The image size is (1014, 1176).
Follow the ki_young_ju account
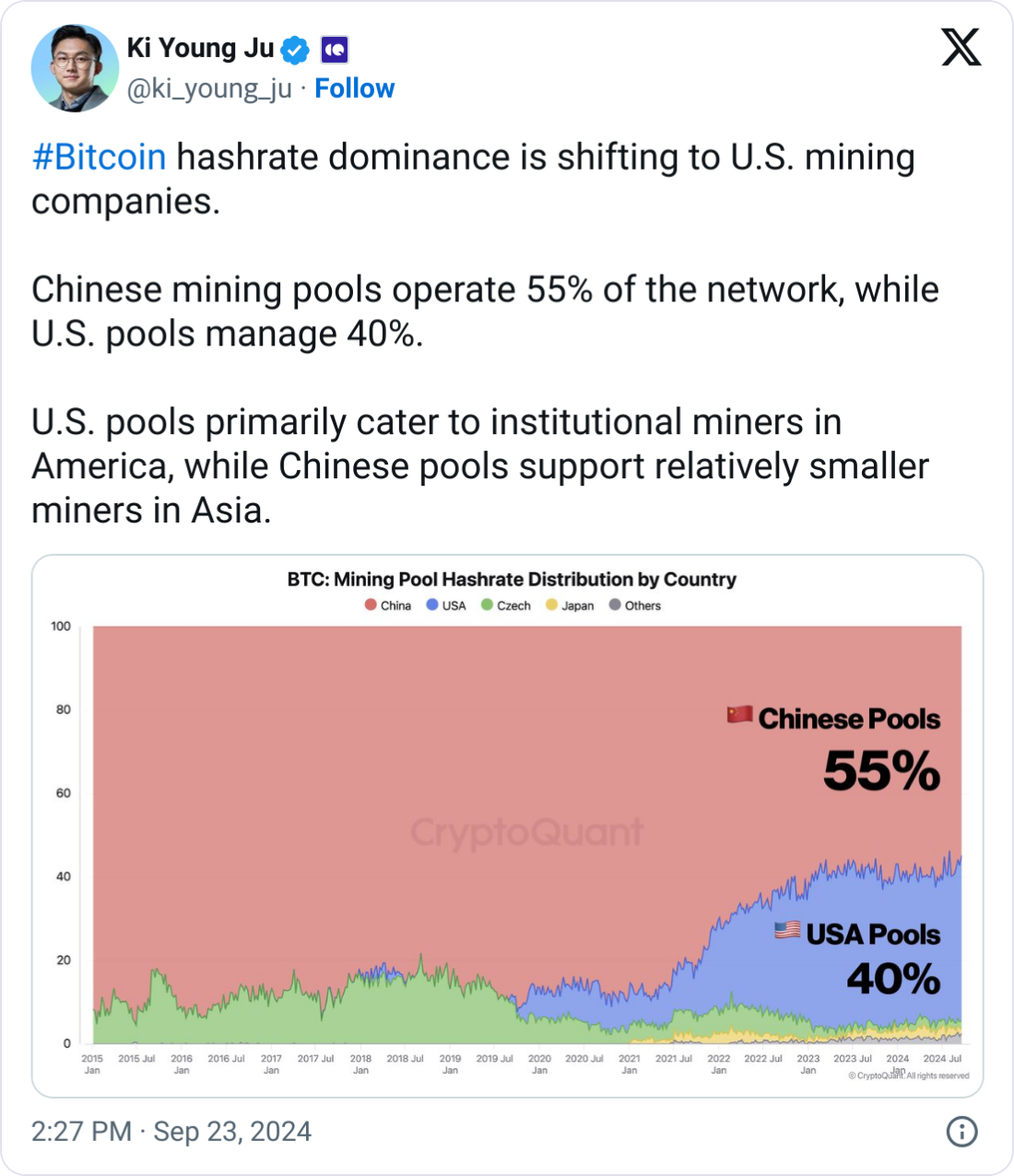pyautogui.click(x=355, y=88)
